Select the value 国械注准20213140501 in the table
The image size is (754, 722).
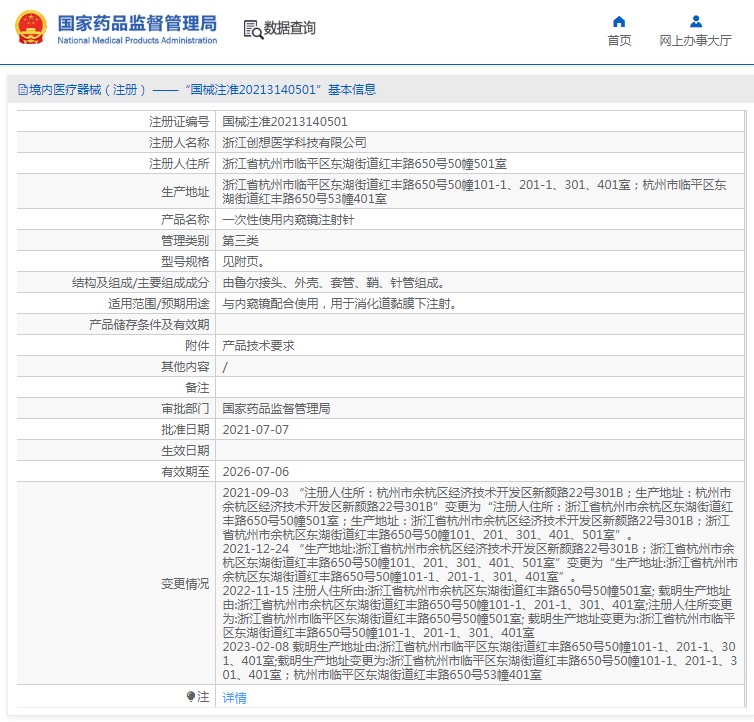[x=285, y=122]
